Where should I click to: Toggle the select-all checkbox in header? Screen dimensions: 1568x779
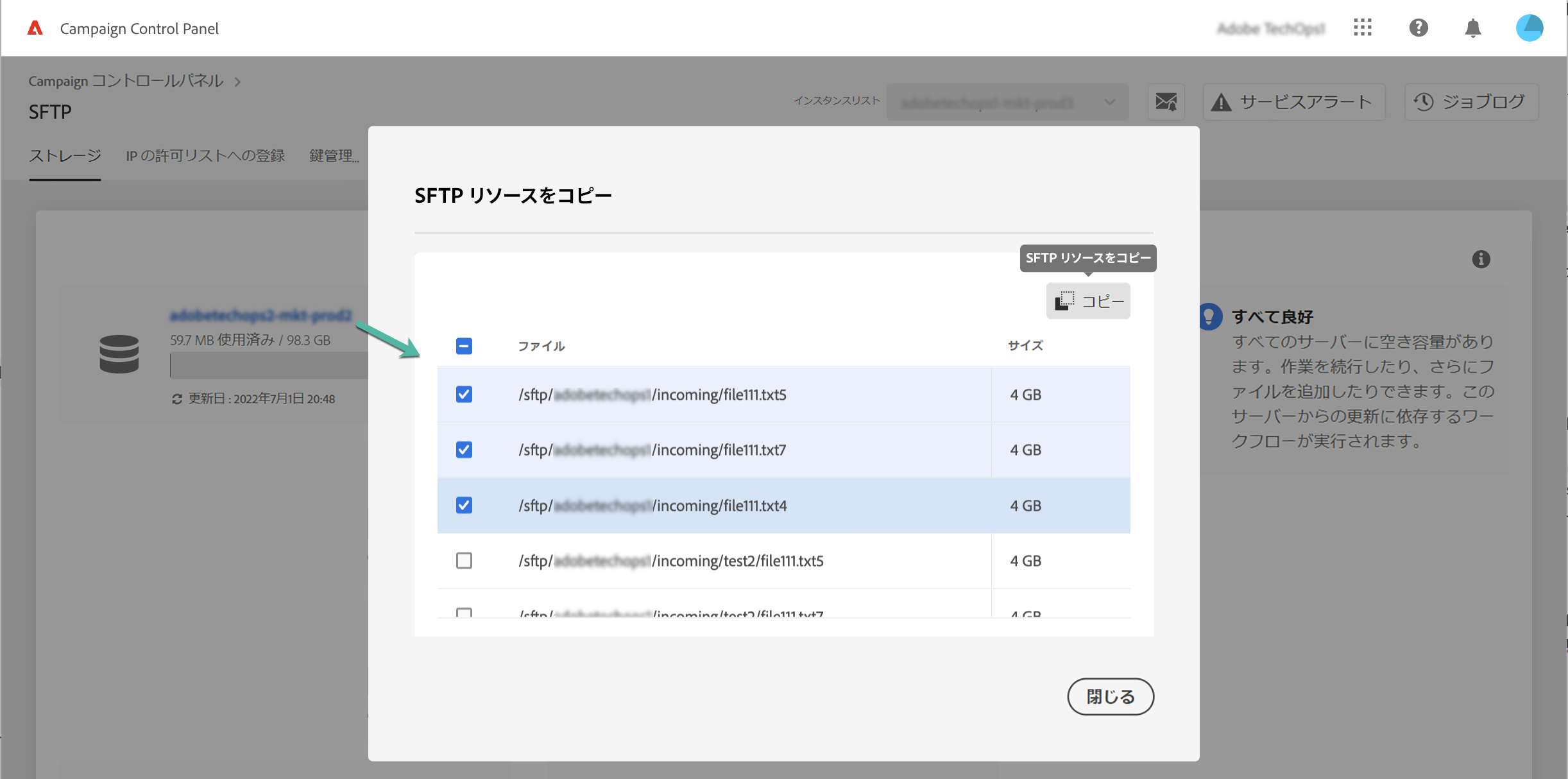pyautogui.click(x=464, y=346)
